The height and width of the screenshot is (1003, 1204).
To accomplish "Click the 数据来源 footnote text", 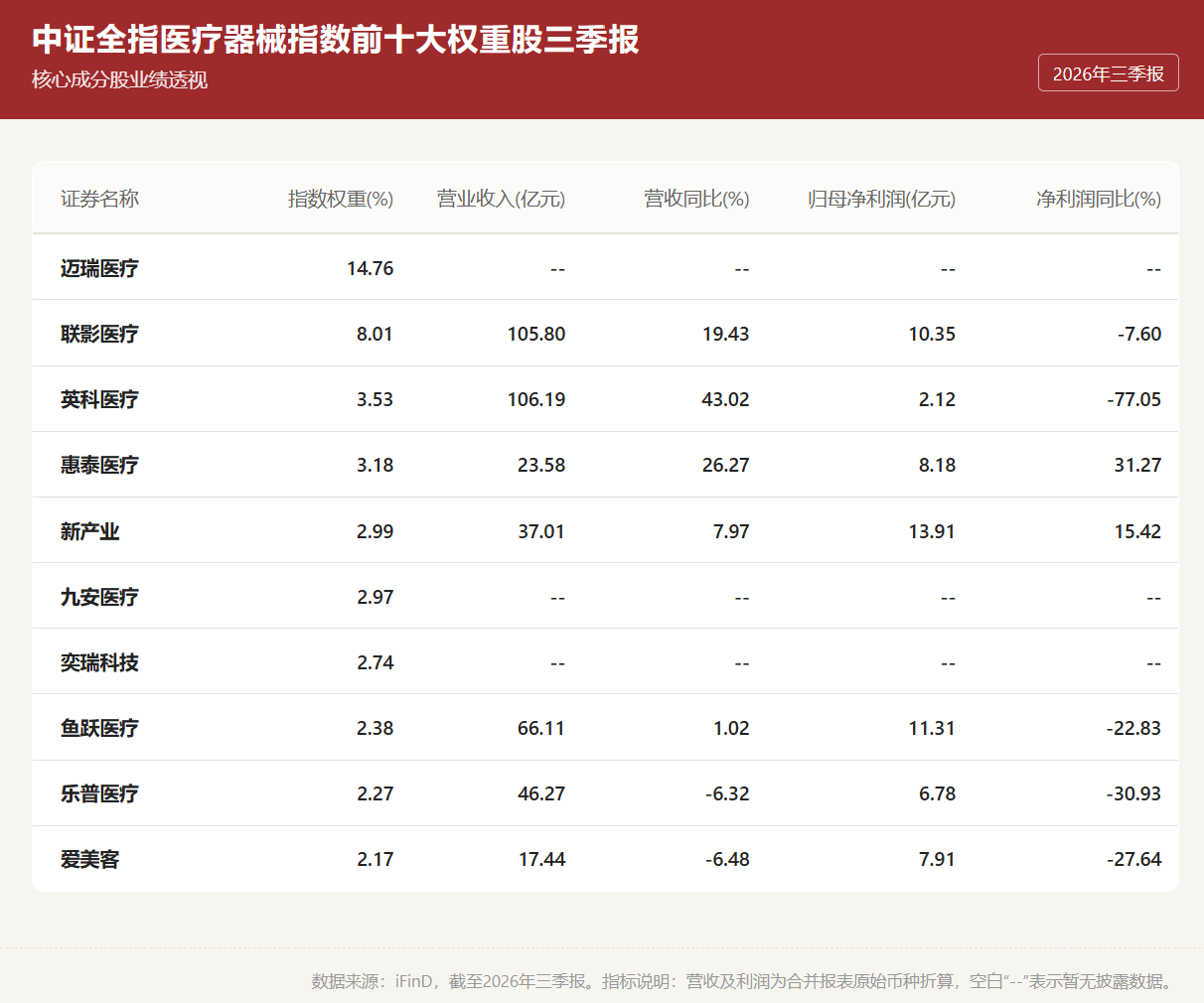I will pyautogui.click(x=744, y=981).
